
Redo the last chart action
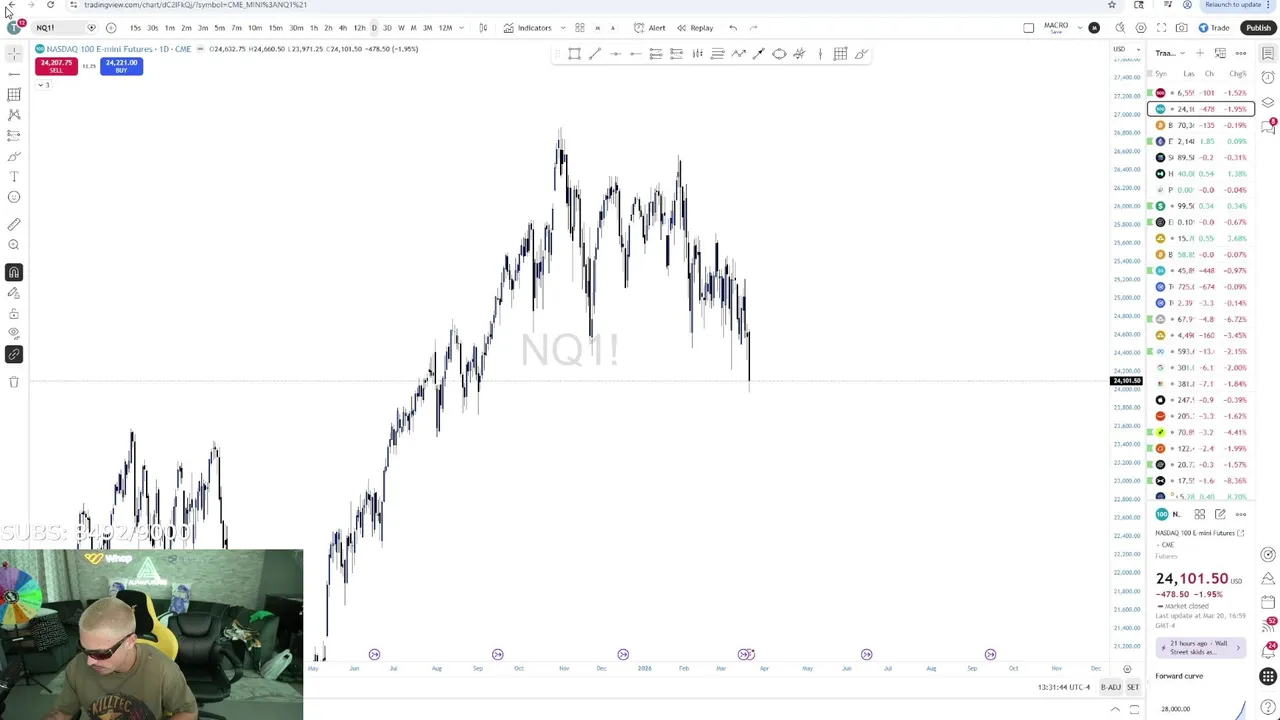pos(753,28)
